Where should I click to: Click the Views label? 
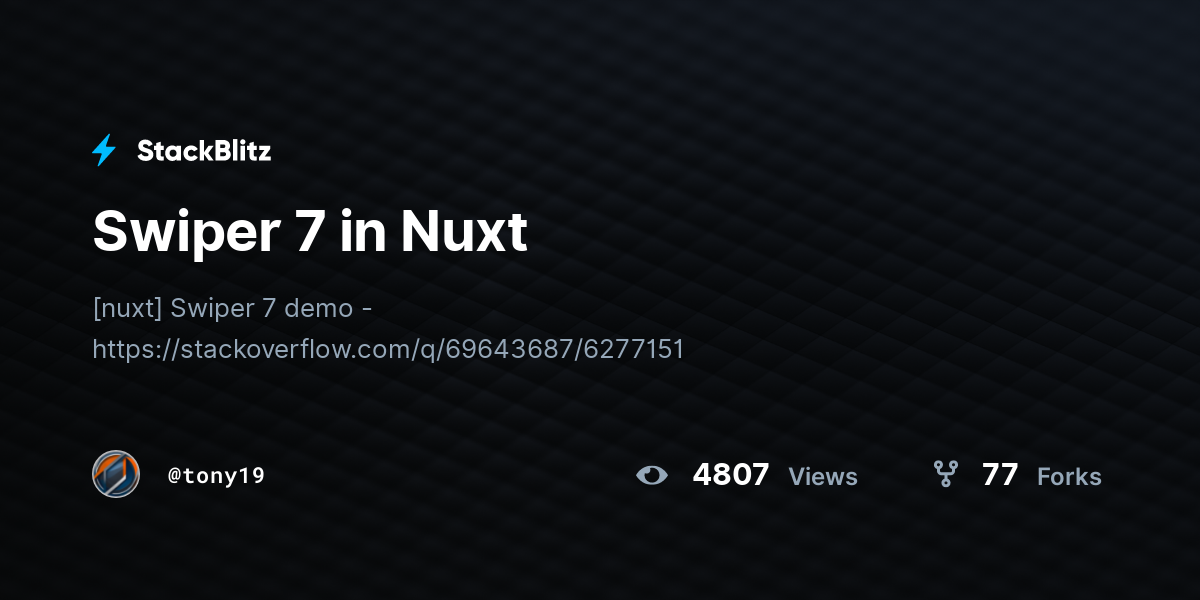[x=823, y=477]
